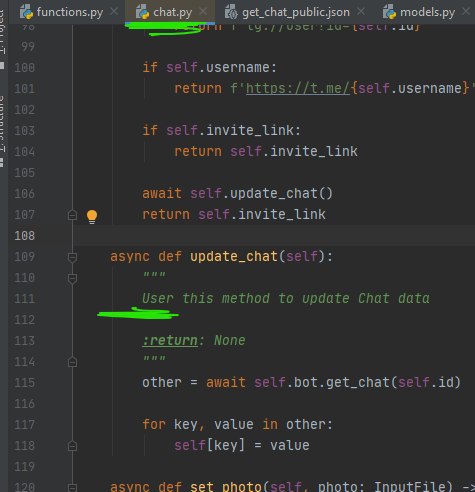The image size is (475, 492).
Task: Fold the docstring start at line 110
Action: (x=72, y=278)
